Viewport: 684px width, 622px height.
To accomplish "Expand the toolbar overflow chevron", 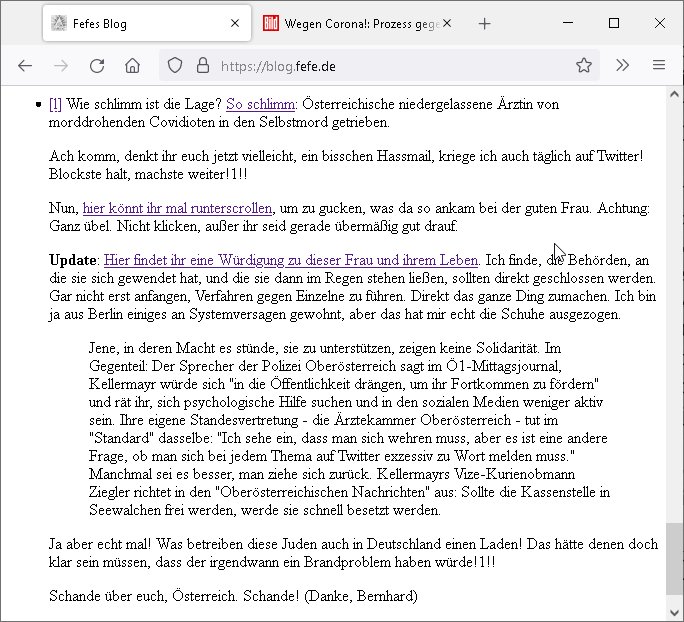I will 622,66.
